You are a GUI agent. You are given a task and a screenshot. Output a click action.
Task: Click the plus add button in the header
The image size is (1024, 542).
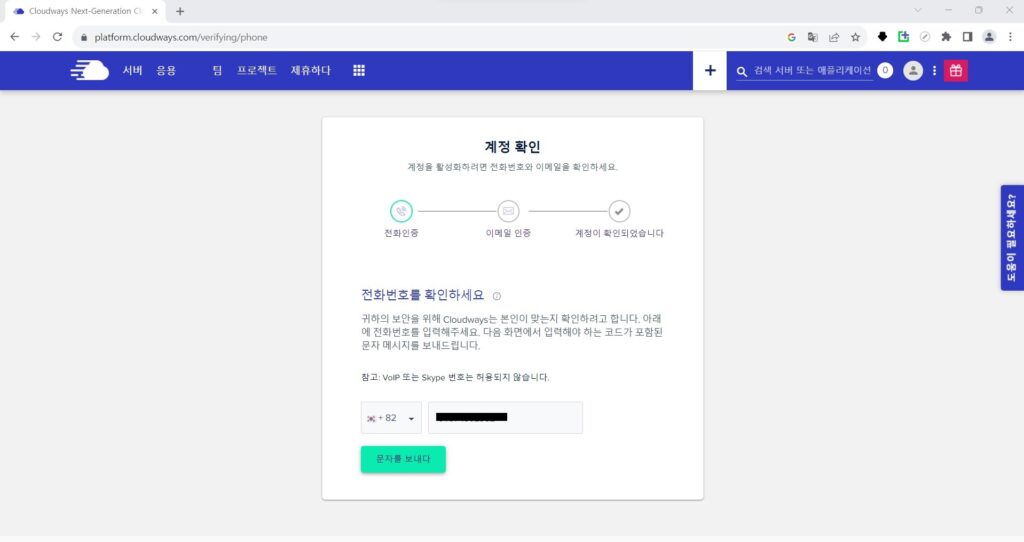(710, 71)
